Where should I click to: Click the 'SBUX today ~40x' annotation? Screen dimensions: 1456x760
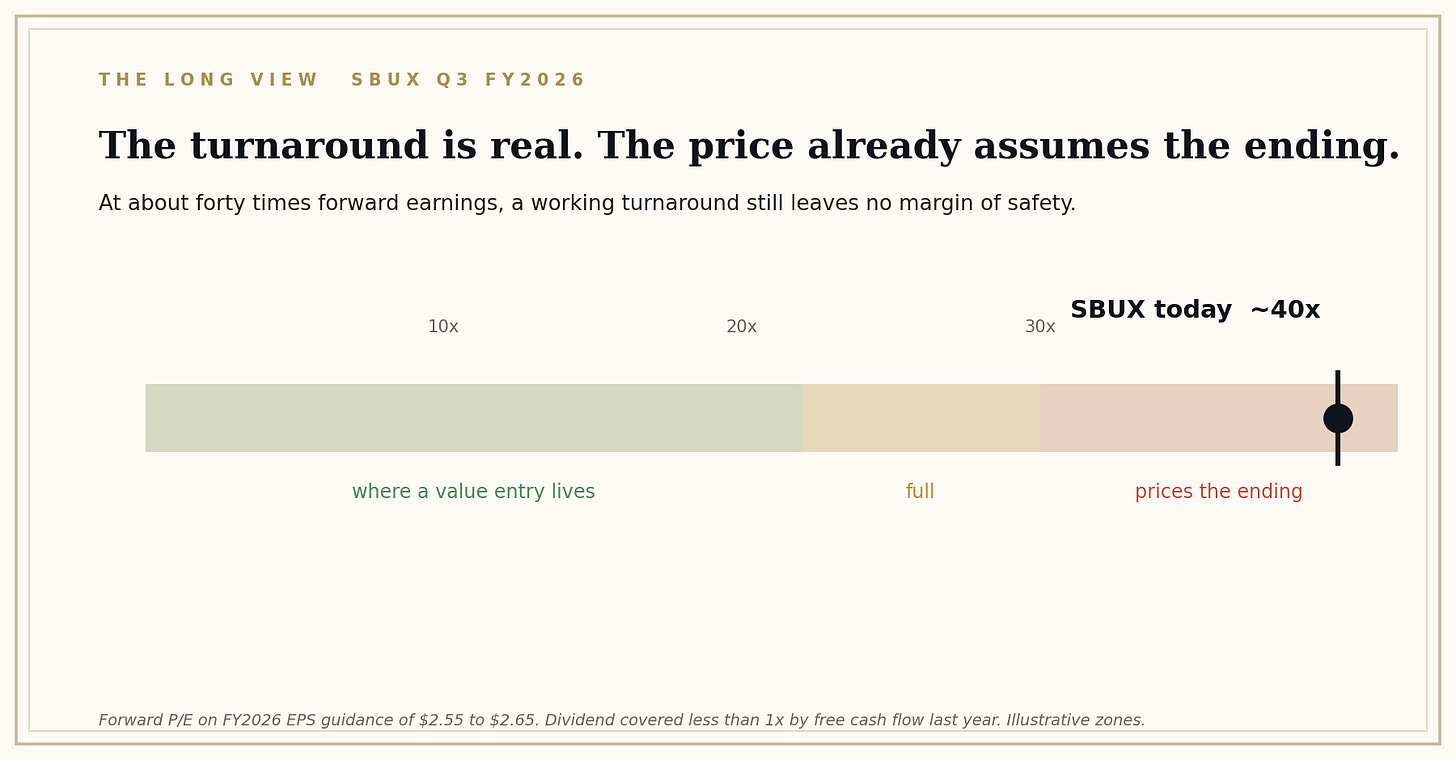(x=1195, y=310)
